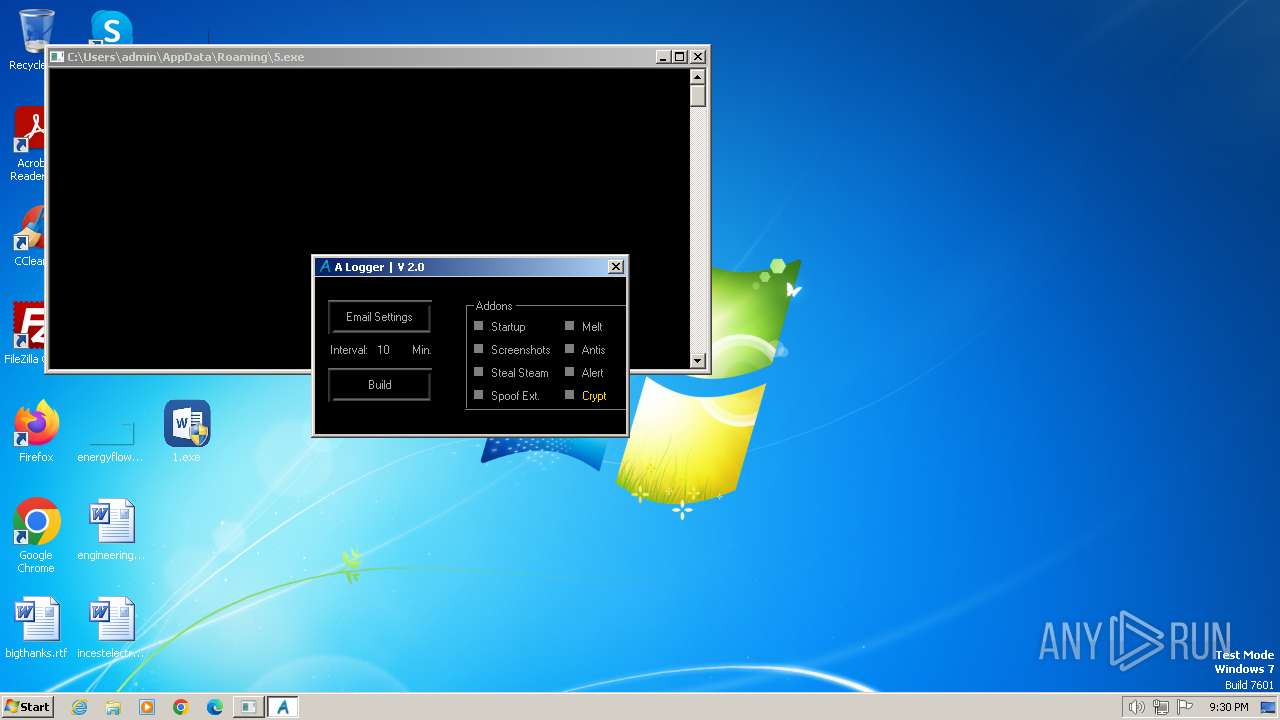Close the 5.exe console window
This screenshot has height=720, width=1280.
click(698, 57)
